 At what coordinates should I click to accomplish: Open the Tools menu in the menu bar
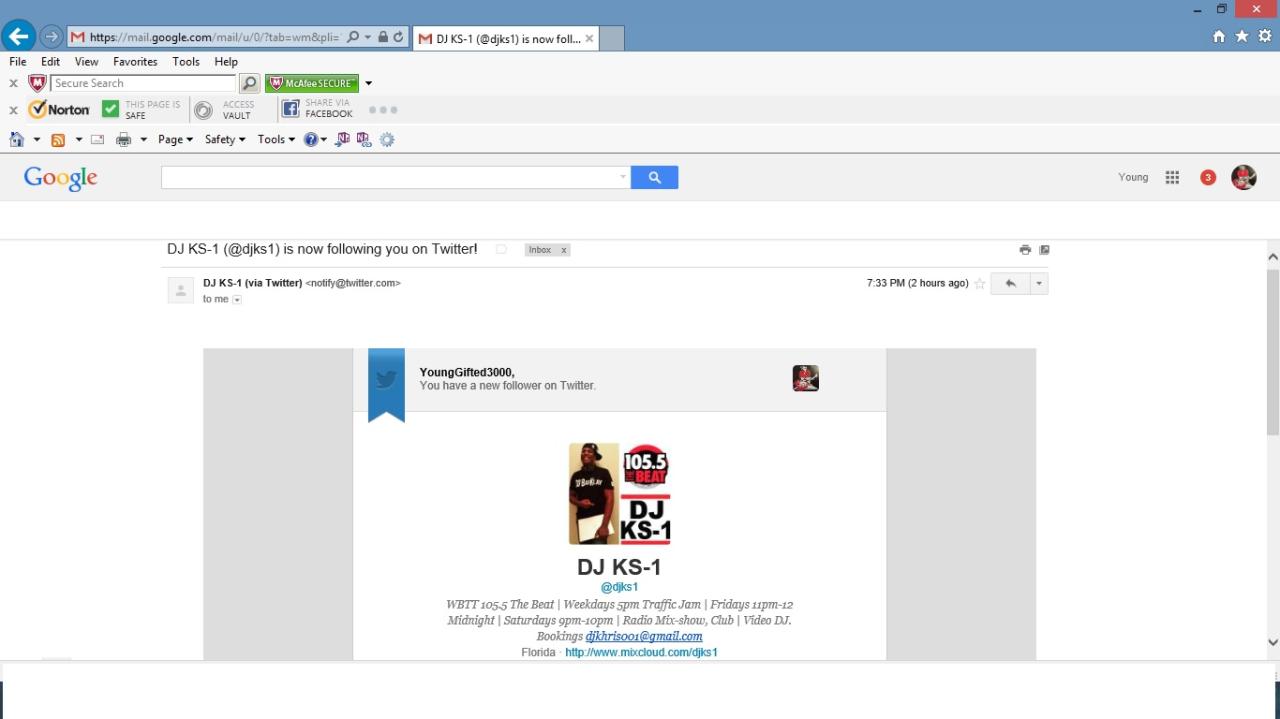point(186,62)
